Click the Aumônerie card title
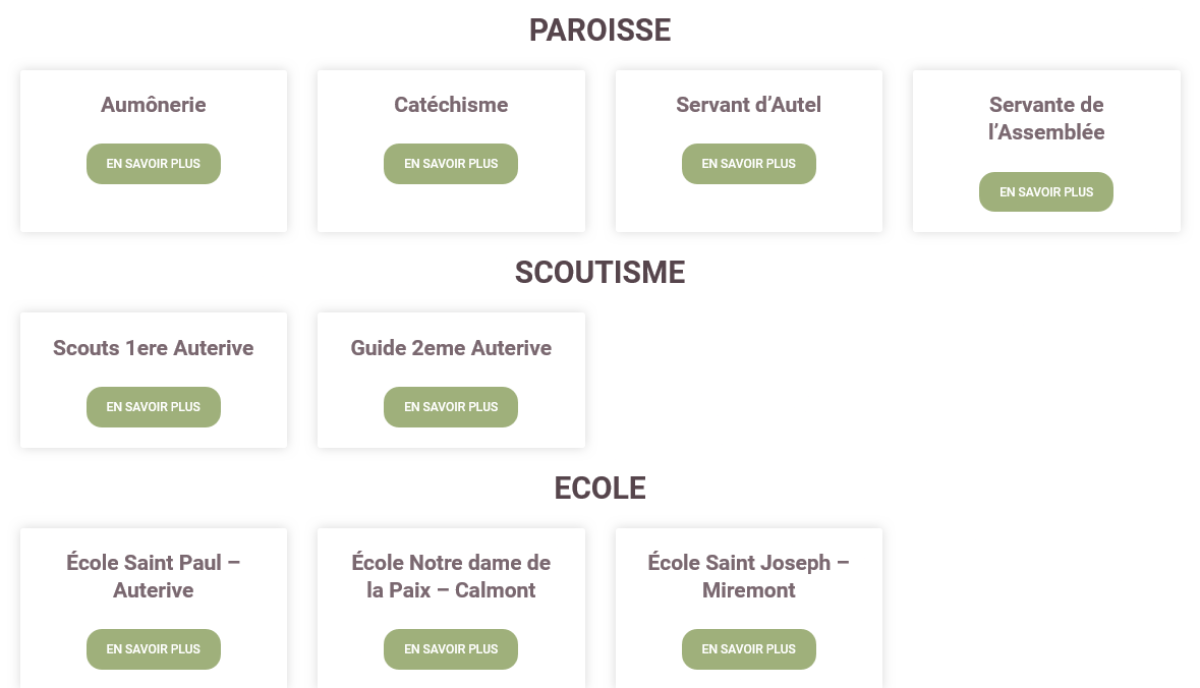1200x688 pixels. point(153,105)
